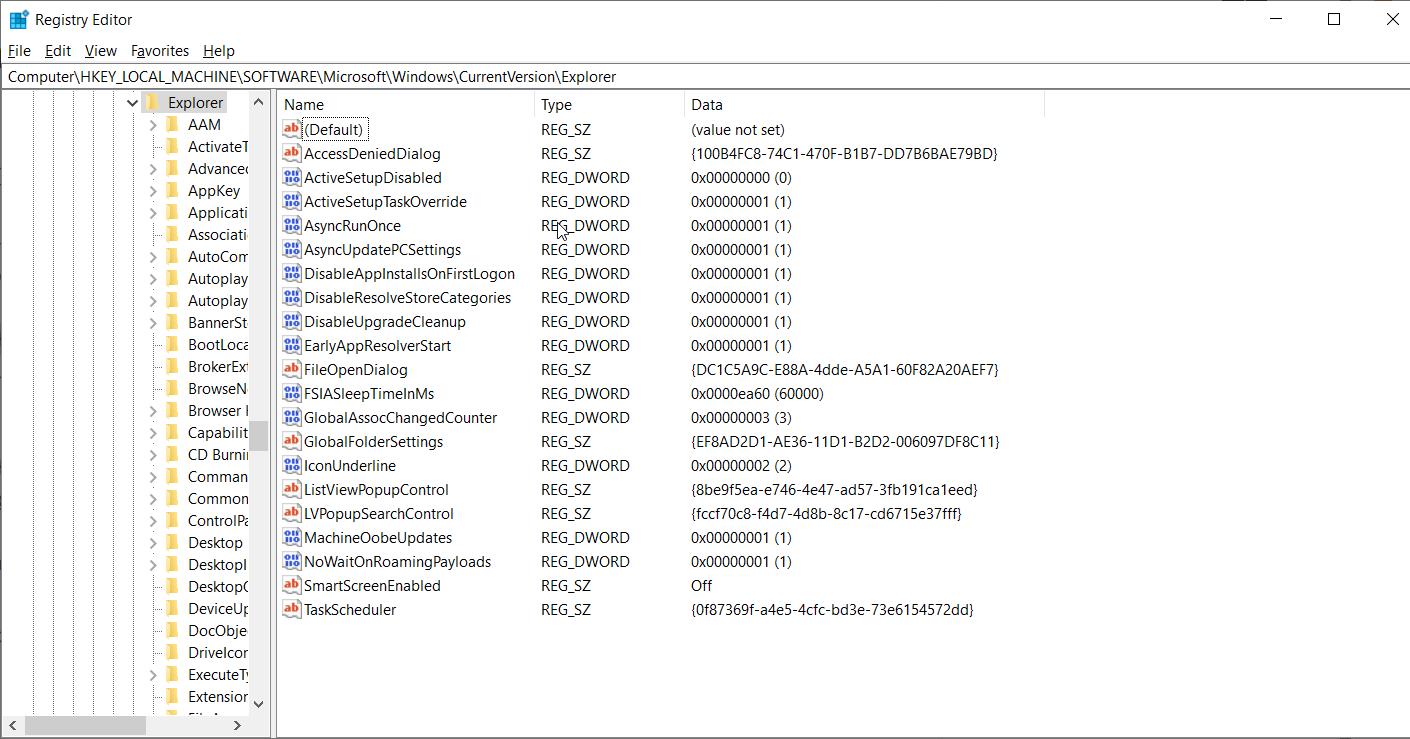Select the IconUnderline value name
Screen dimensions: 1410x739
click(x=350, y=465)
